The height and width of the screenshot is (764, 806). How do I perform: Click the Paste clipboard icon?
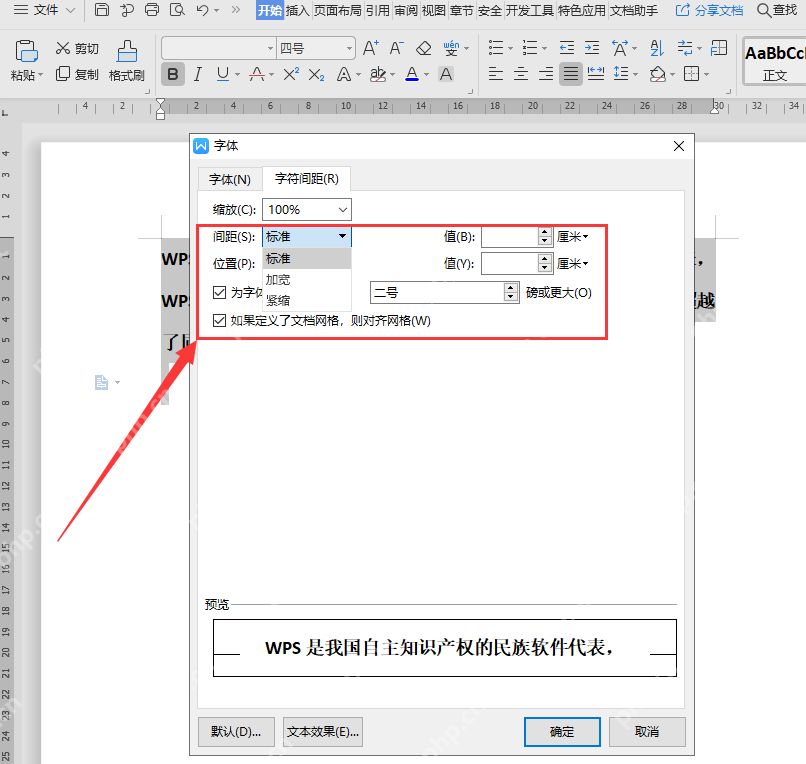click(x=26, y=51)
